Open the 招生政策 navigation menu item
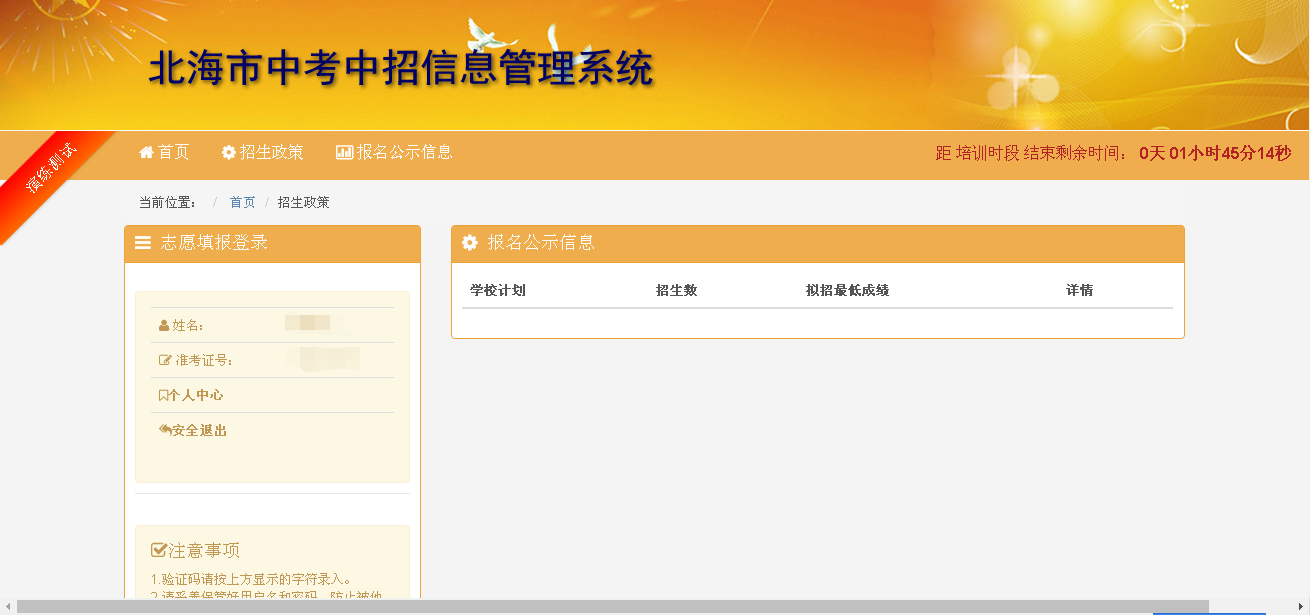The height and width of the screenshot is (615, 1310). point(271,152)
